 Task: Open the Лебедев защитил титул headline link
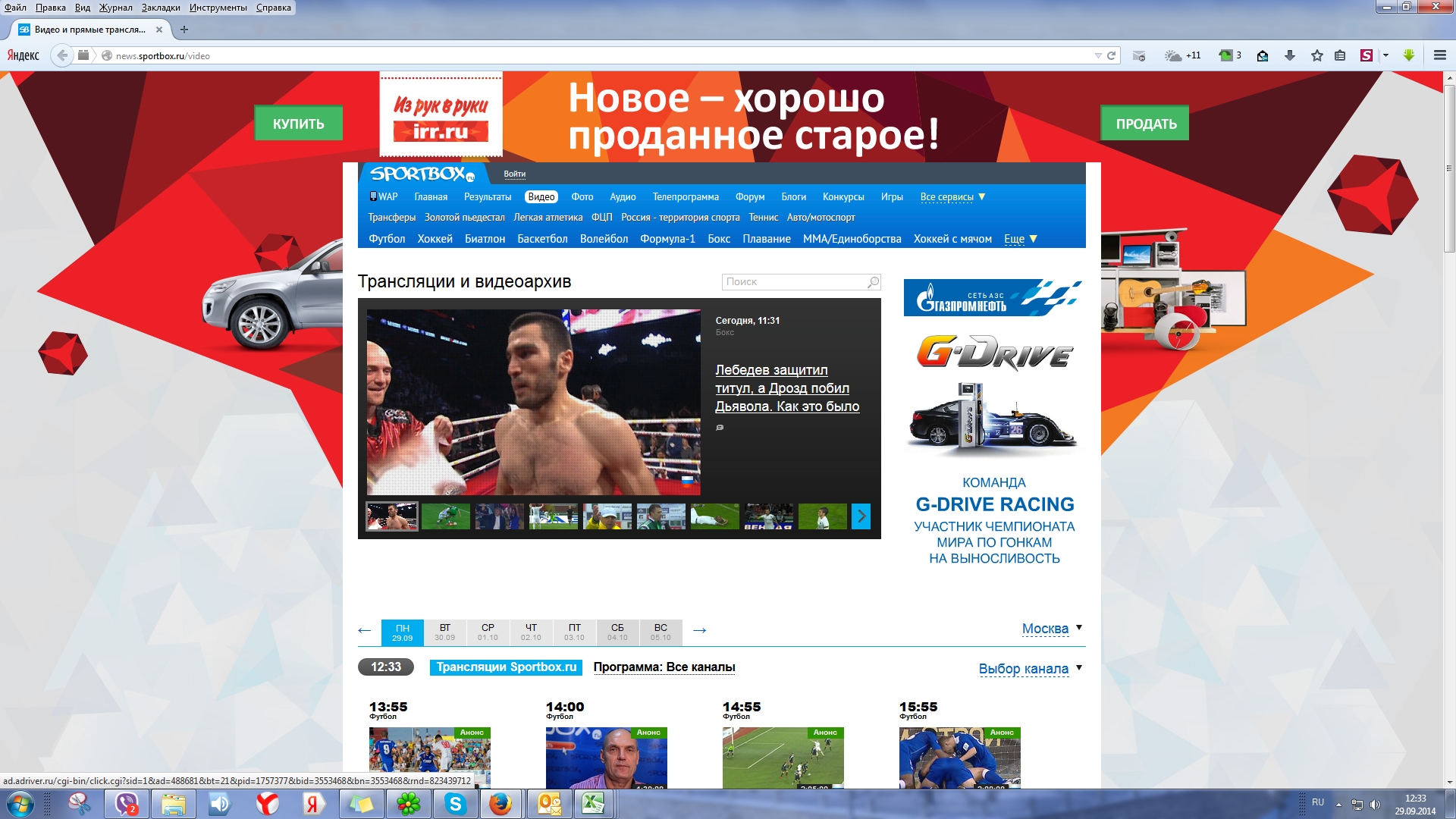pyautogui.click(x=787, y=388)
